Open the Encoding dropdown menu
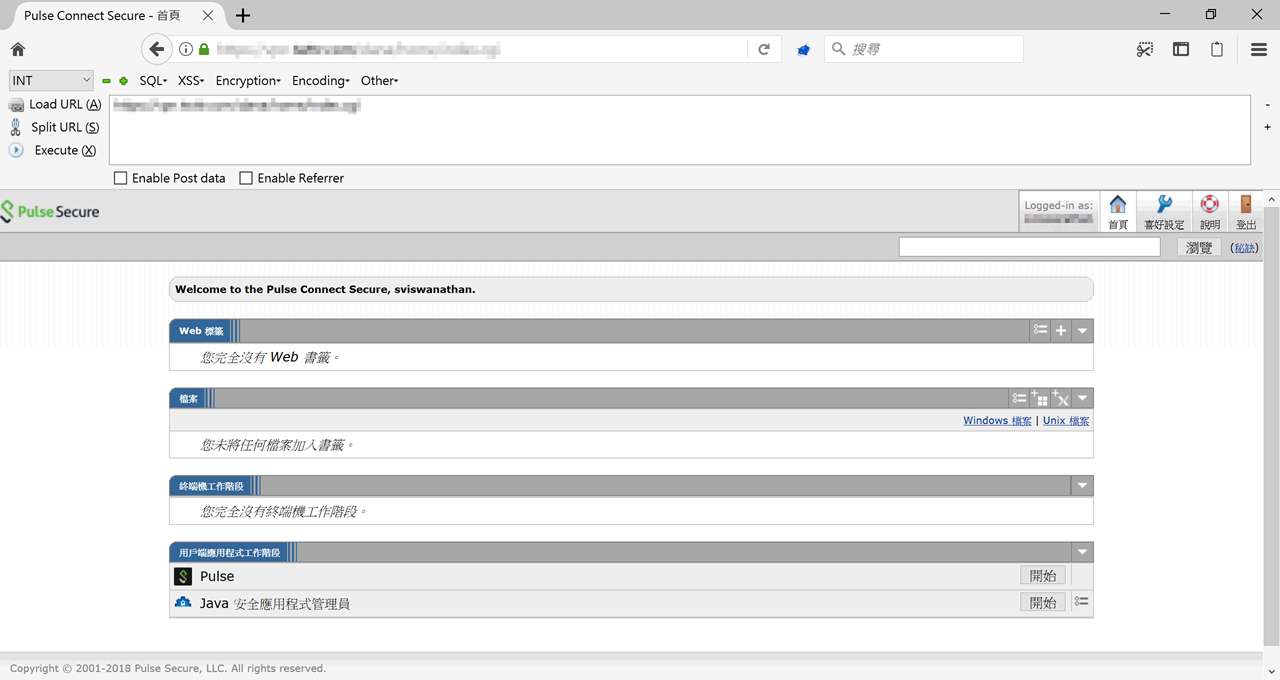Image resolution: width=1280 pixels, height=680 pixels. (320, 81)
